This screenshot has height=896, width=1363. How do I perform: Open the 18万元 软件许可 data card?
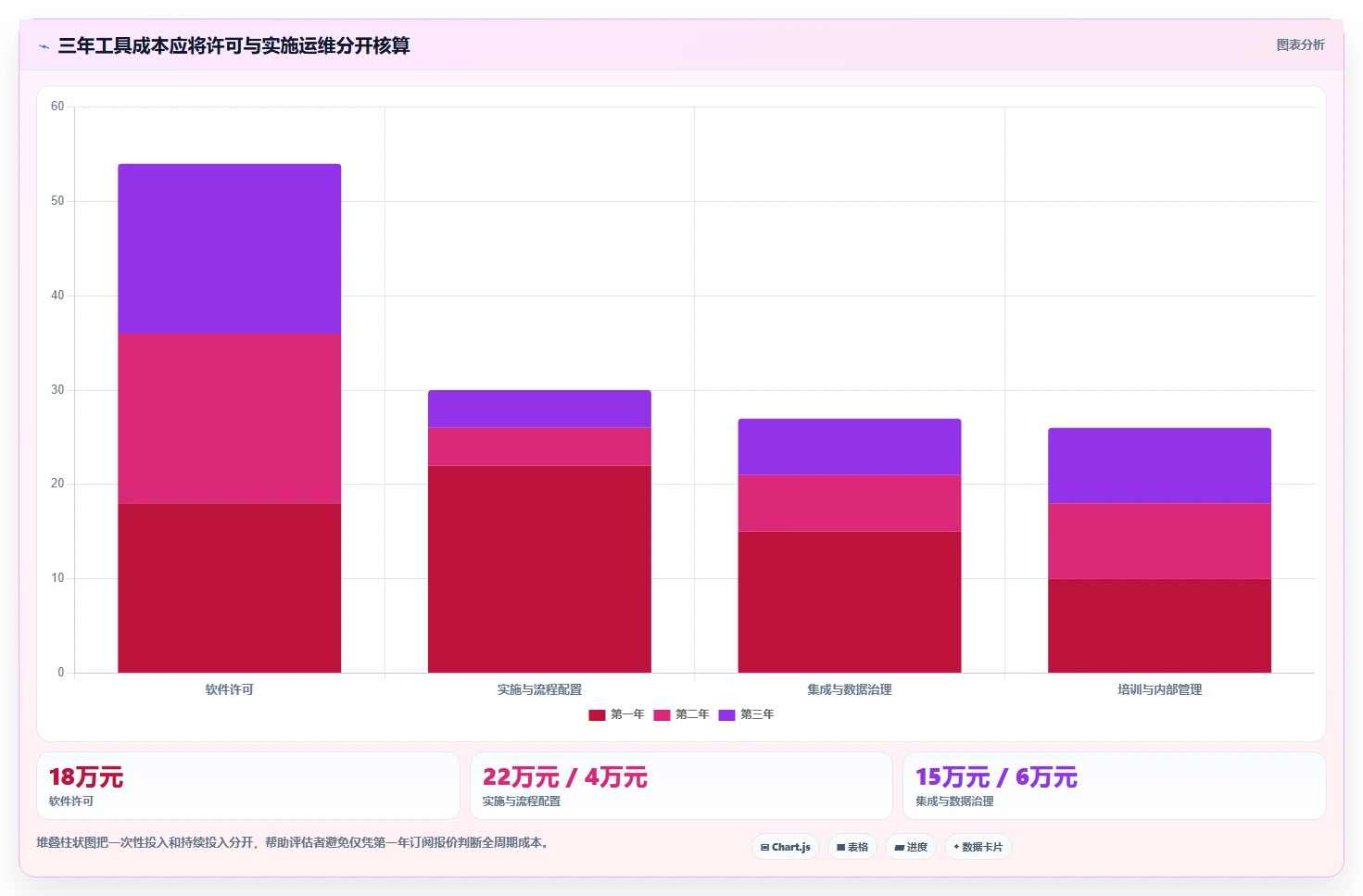pyautogui.click(x=248, y=786)
